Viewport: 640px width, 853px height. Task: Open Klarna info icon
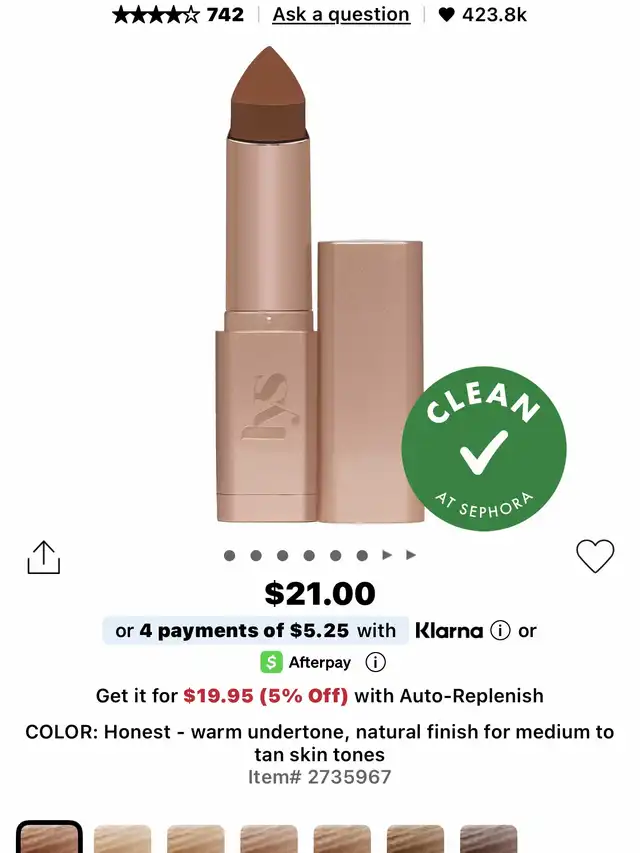(500, 631)
